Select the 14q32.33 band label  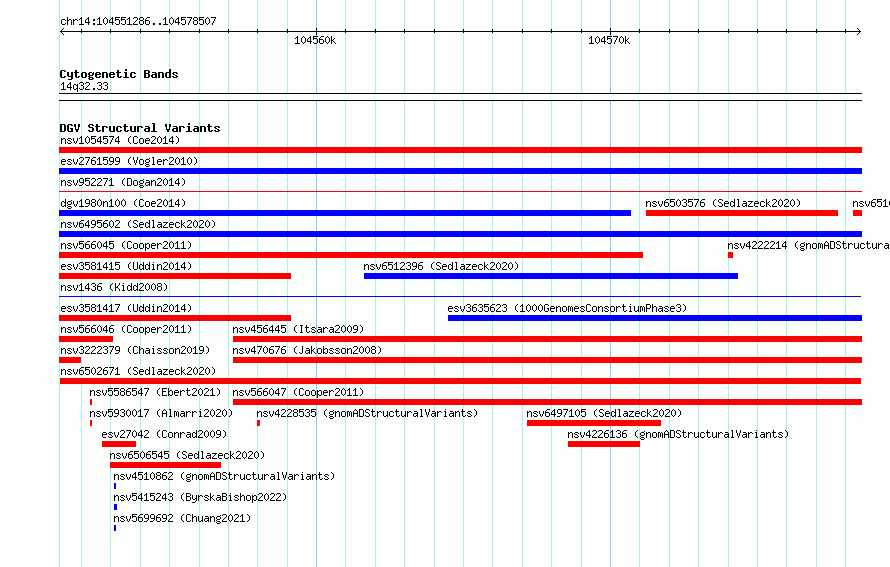tap(84, 86)
